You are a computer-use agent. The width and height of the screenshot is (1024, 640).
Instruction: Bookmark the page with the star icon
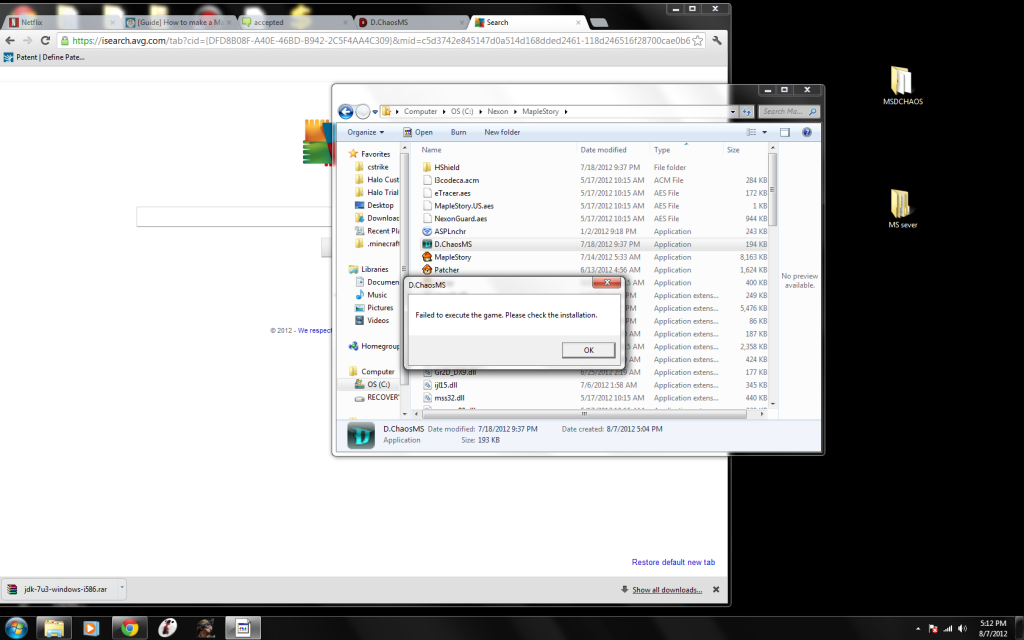(x=697, y=40)
